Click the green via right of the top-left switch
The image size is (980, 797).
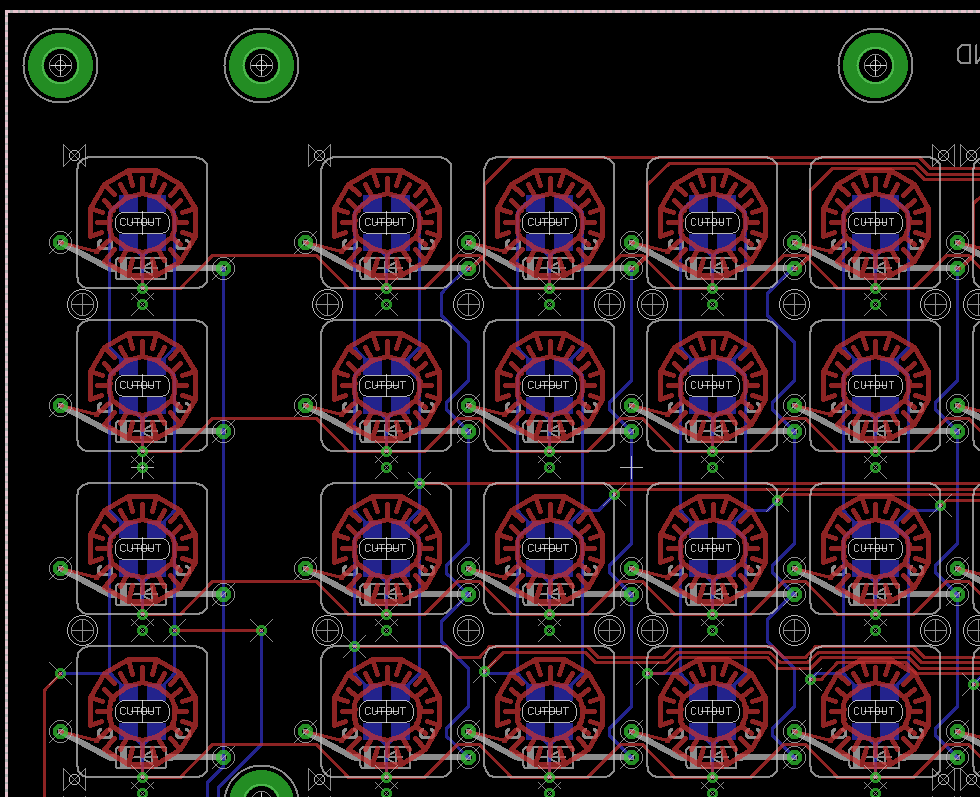224,268
